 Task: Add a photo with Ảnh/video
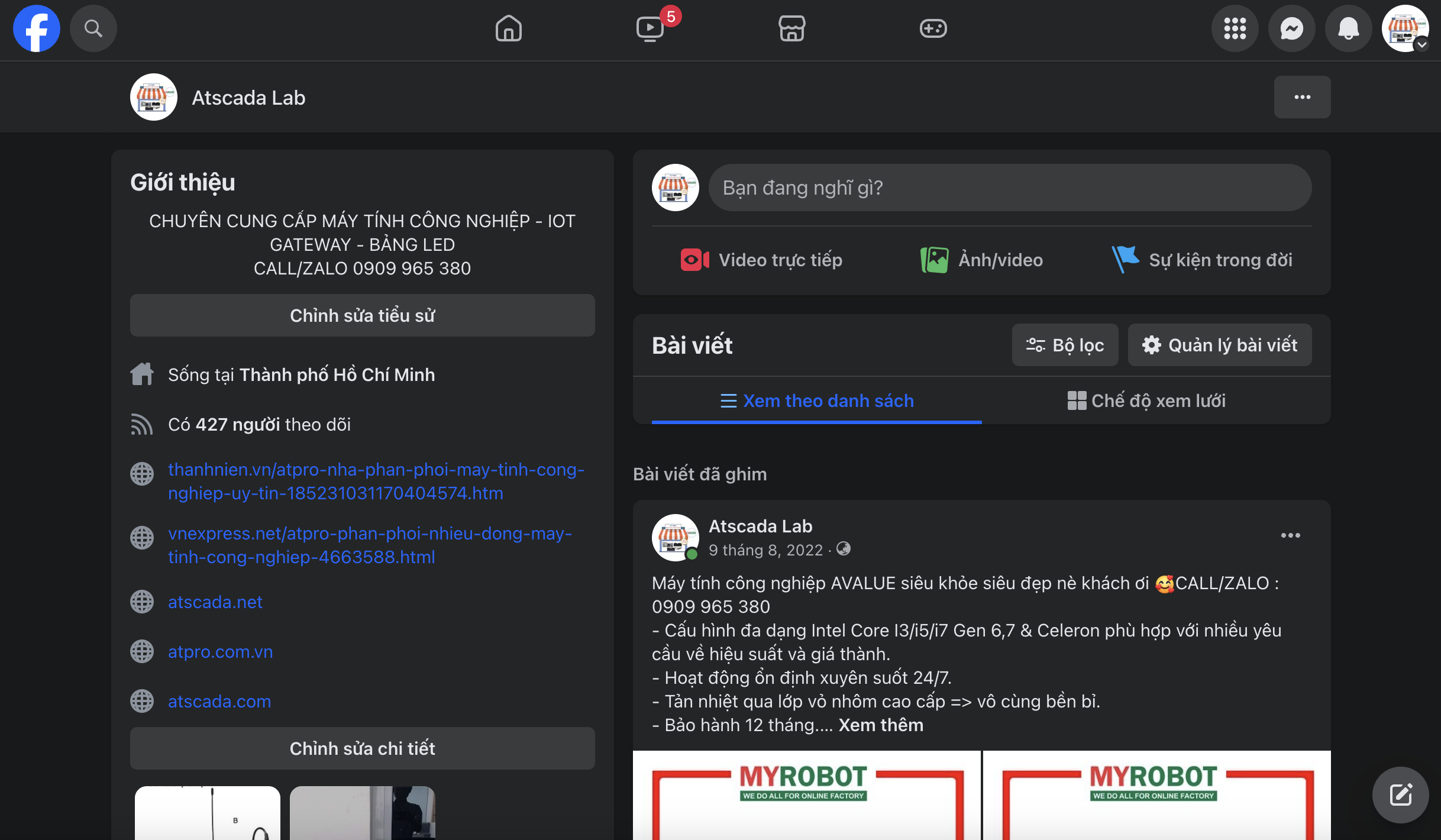[x=981, y=260]
